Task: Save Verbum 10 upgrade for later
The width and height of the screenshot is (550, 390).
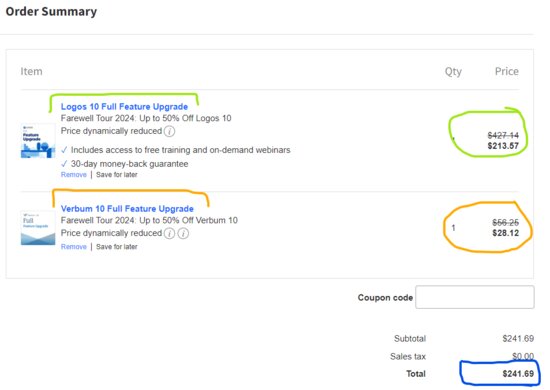Action: pos(116,247)
